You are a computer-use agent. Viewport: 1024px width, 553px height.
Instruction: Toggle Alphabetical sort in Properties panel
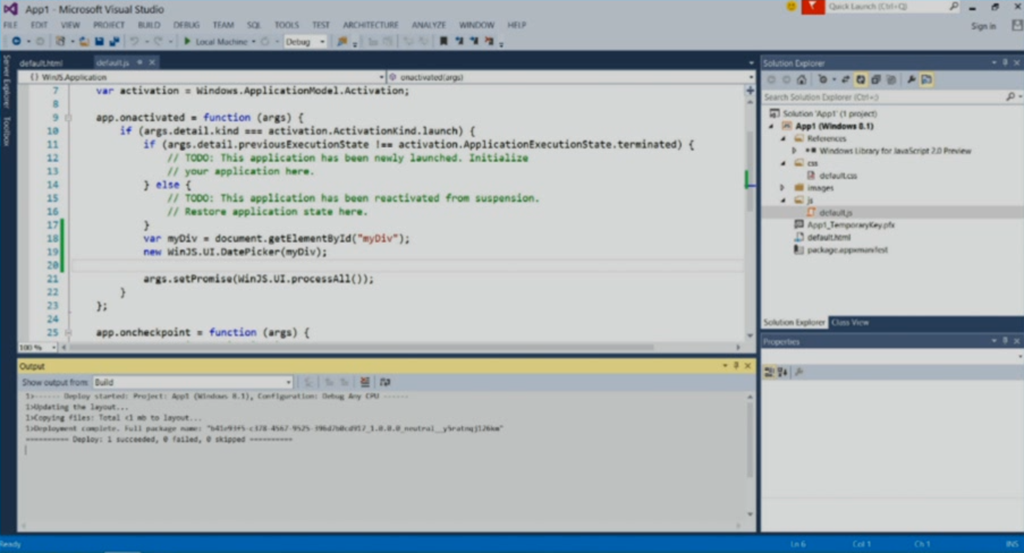click(x=782, y=372)
